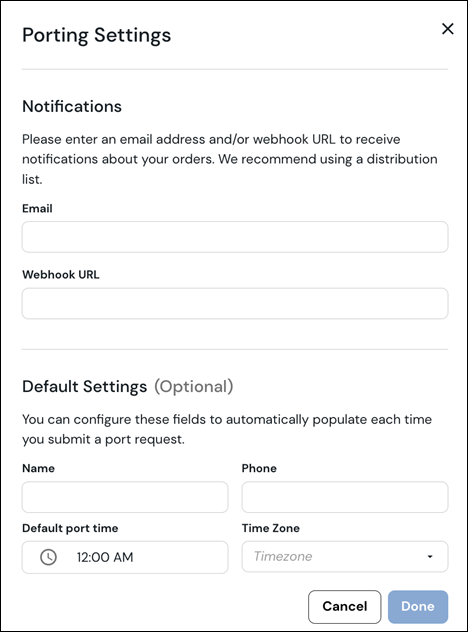Close the Porting Settings dialog with X
Screen dimensions: 468x632
coord(447,29)
